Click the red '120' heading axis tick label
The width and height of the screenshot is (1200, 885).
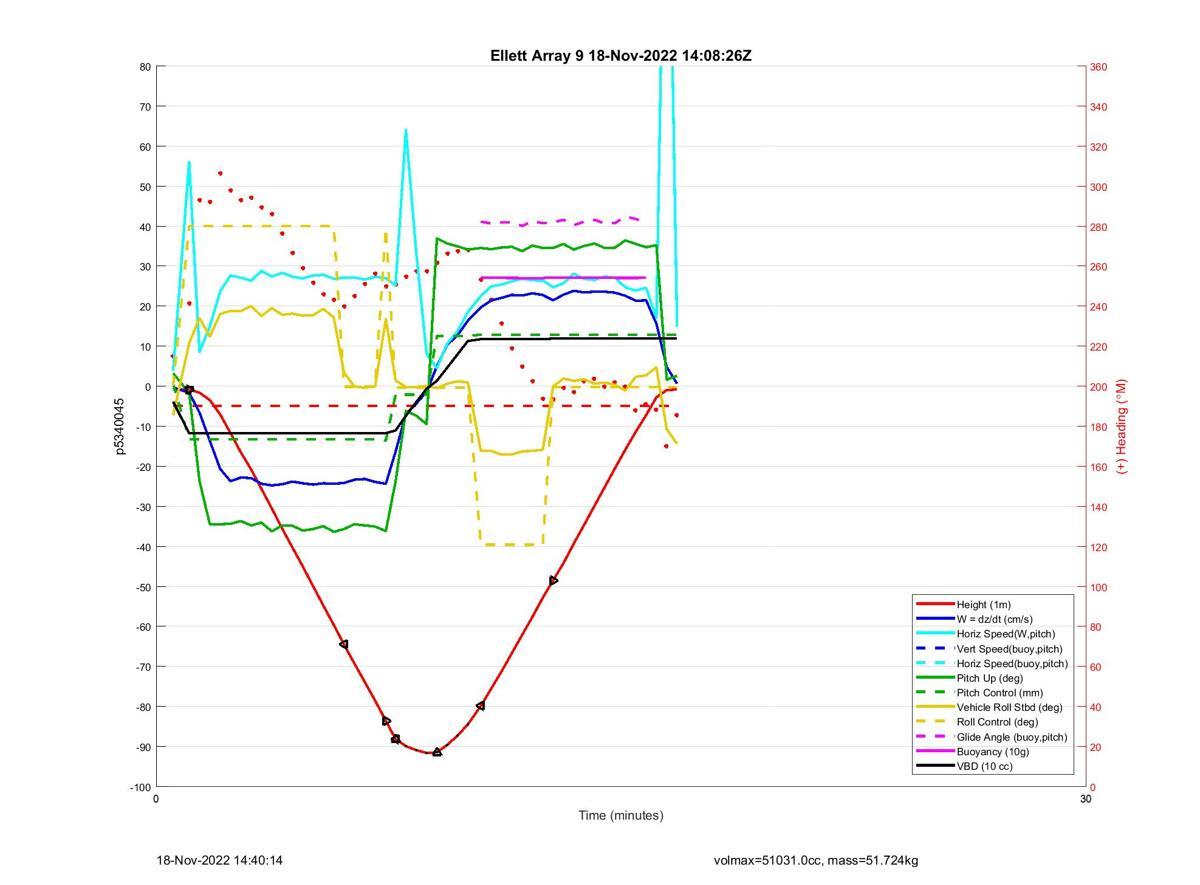click(x=1099, y=547)
